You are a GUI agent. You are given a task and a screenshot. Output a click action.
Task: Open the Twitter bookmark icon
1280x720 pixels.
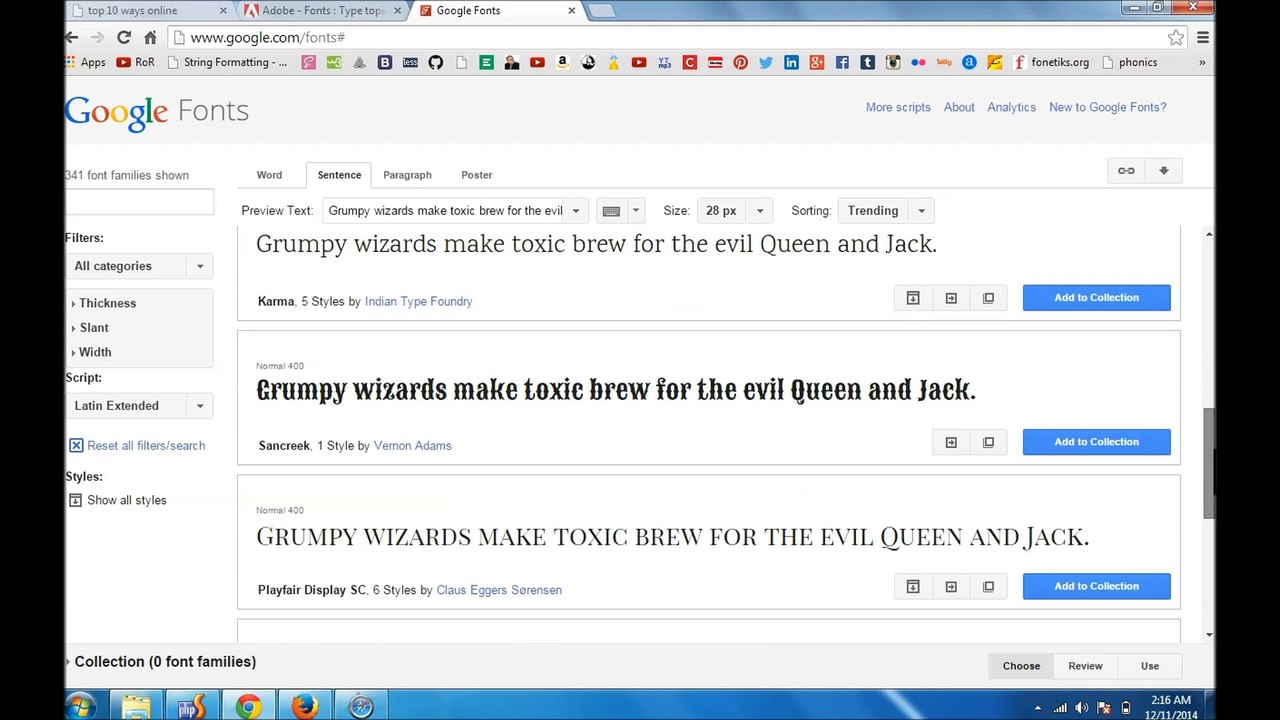pyautogui.click(x=766, y=62)
